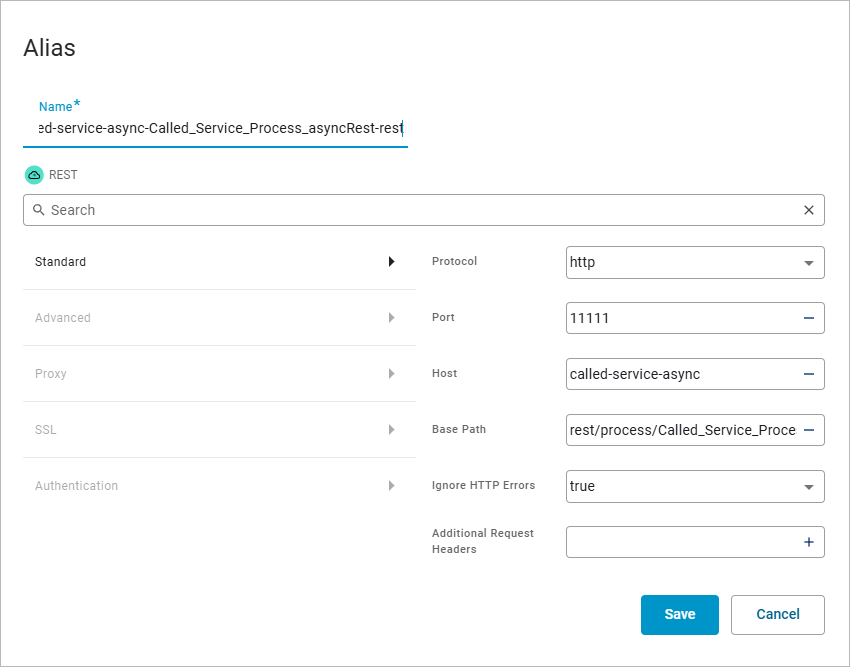
Task: Expand the Advanced section arrow
Action: point(391,318)
